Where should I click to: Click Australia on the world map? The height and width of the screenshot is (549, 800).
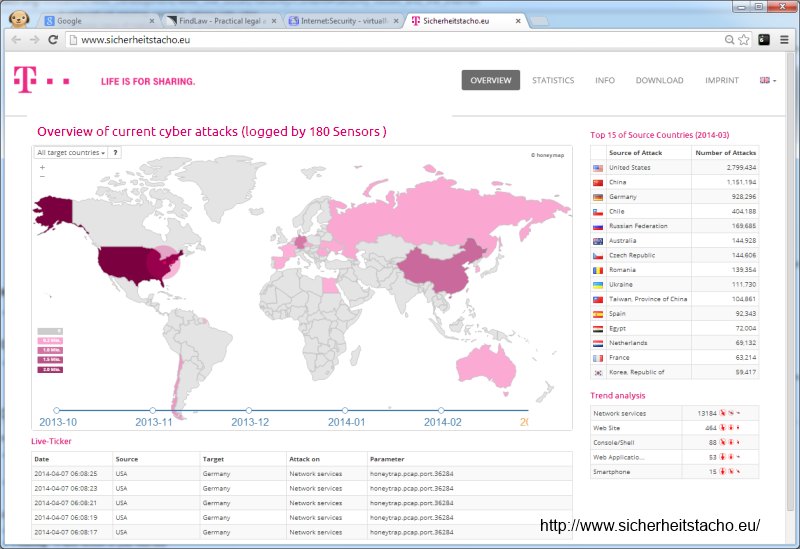484,366
